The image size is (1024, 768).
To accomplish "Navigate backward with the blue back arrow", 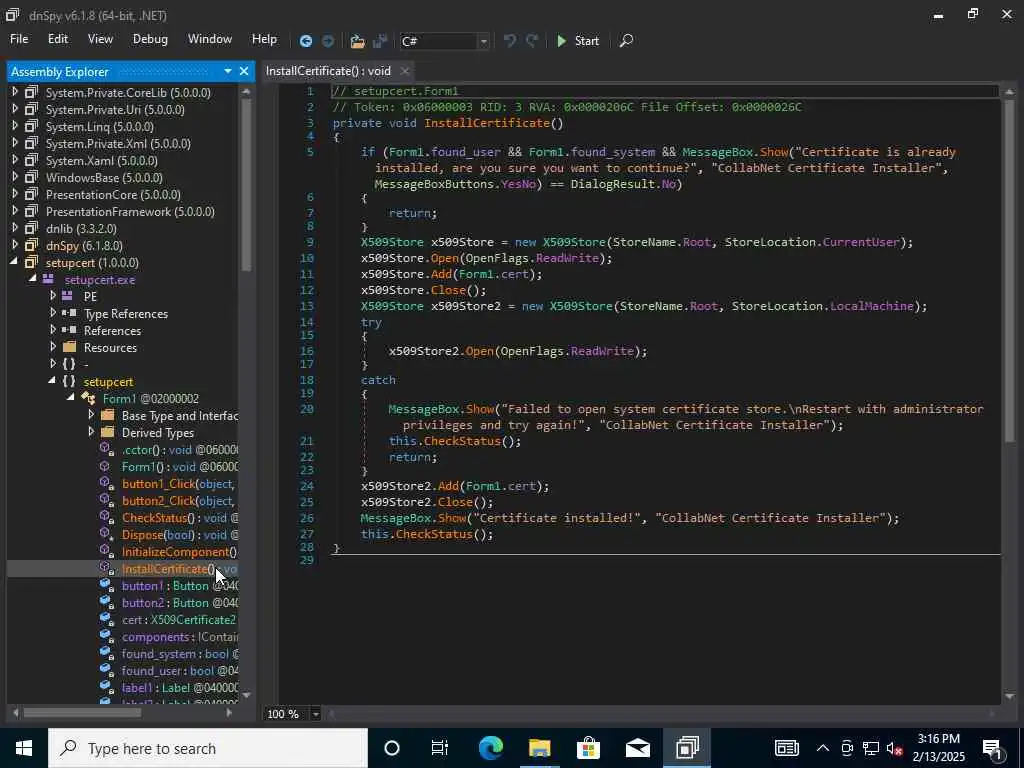I will tap(306, 41).
